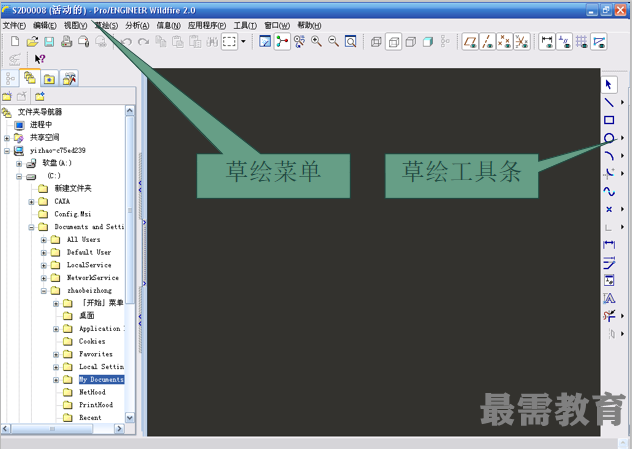Image resolution: width=632 pixels, height=449 pixels.
Task: Expand the Circle tool flyout arrow
Action: click(622, 138)
